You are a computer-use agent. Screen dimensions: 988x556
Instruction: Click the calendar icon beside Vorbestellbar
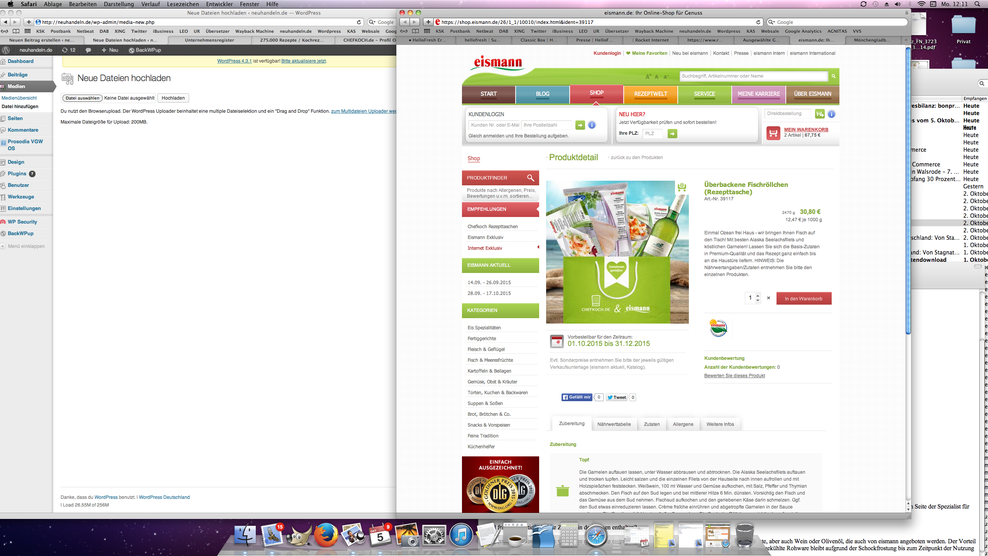point(556,341)
